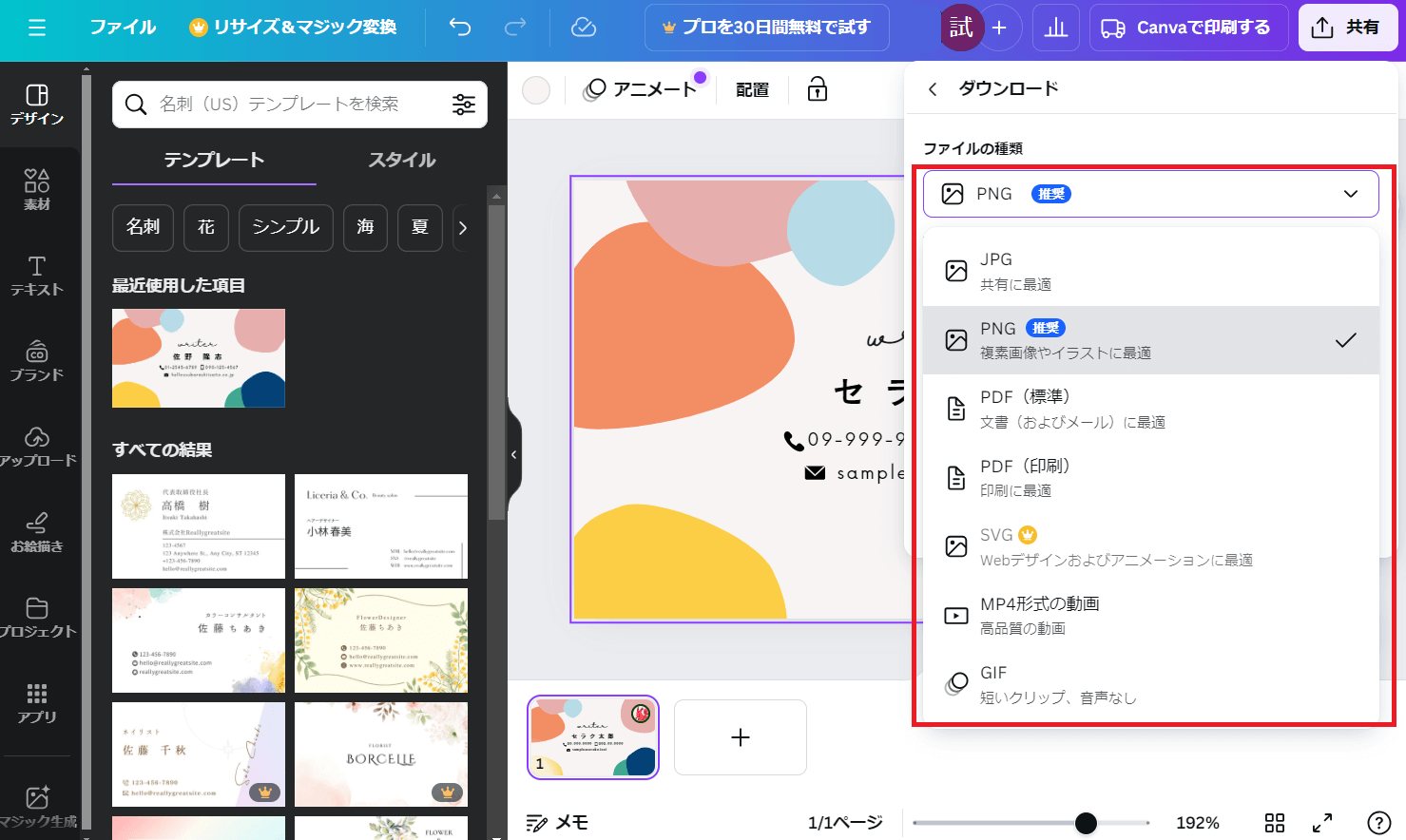Toggle the lock icon
Image resolution: width=1406 pixels, height=840 pixels.
coord(818,89)
